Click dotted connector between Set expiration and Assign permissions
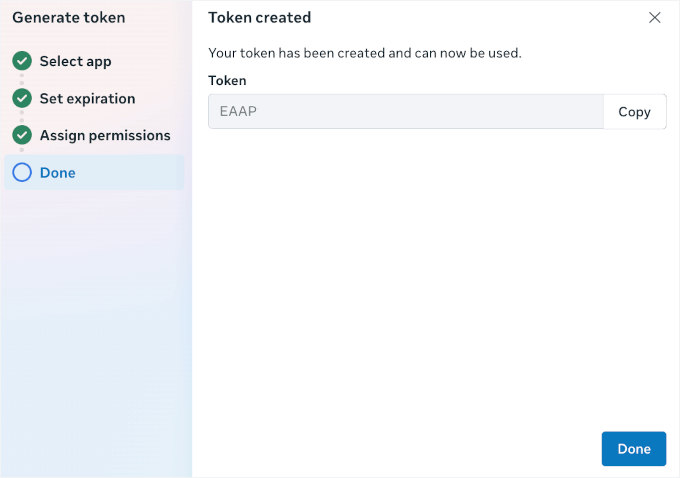The width and height of the screenshot is (680, 478). (x=22, y=117)
